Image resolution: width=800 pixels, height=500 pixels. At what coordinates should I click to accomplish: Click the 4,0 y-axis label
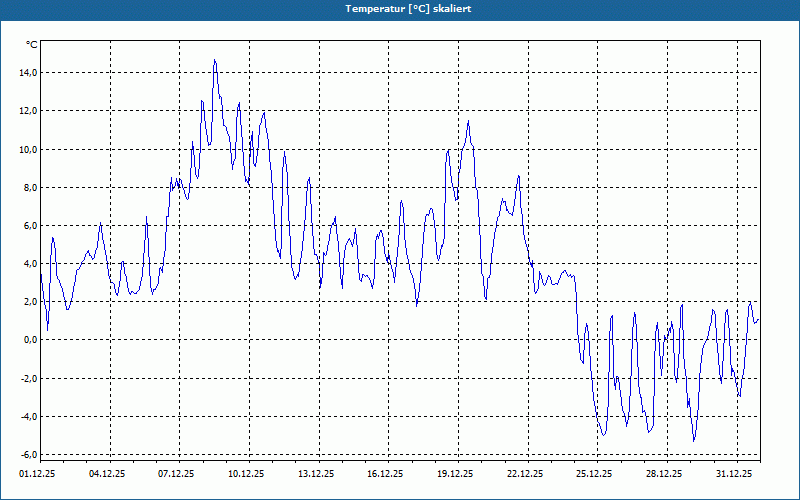point(31,264)
